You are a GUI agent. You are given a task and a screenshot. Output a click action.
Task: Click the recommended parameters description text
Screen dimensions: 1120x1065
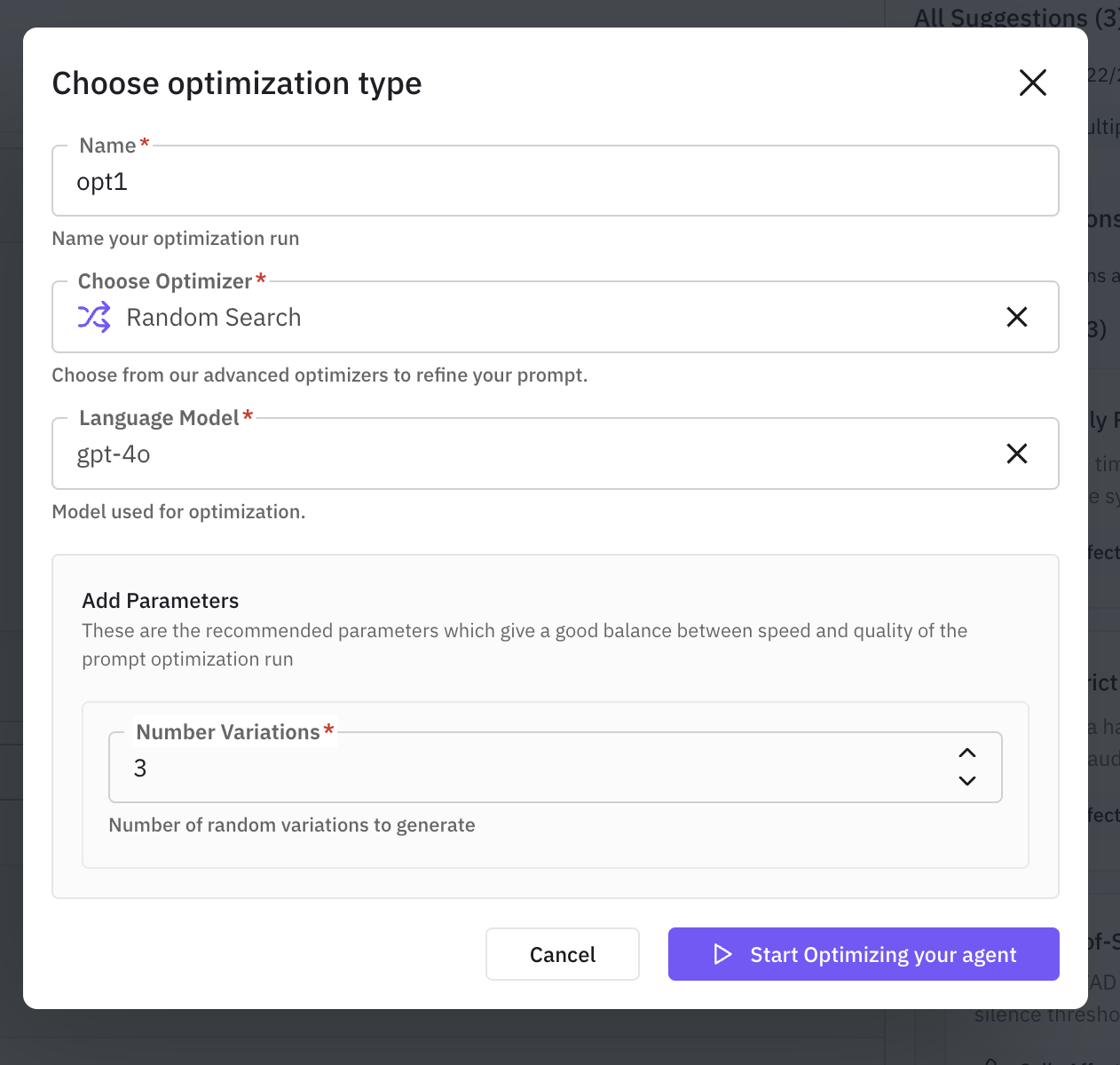tap(524, 644)
